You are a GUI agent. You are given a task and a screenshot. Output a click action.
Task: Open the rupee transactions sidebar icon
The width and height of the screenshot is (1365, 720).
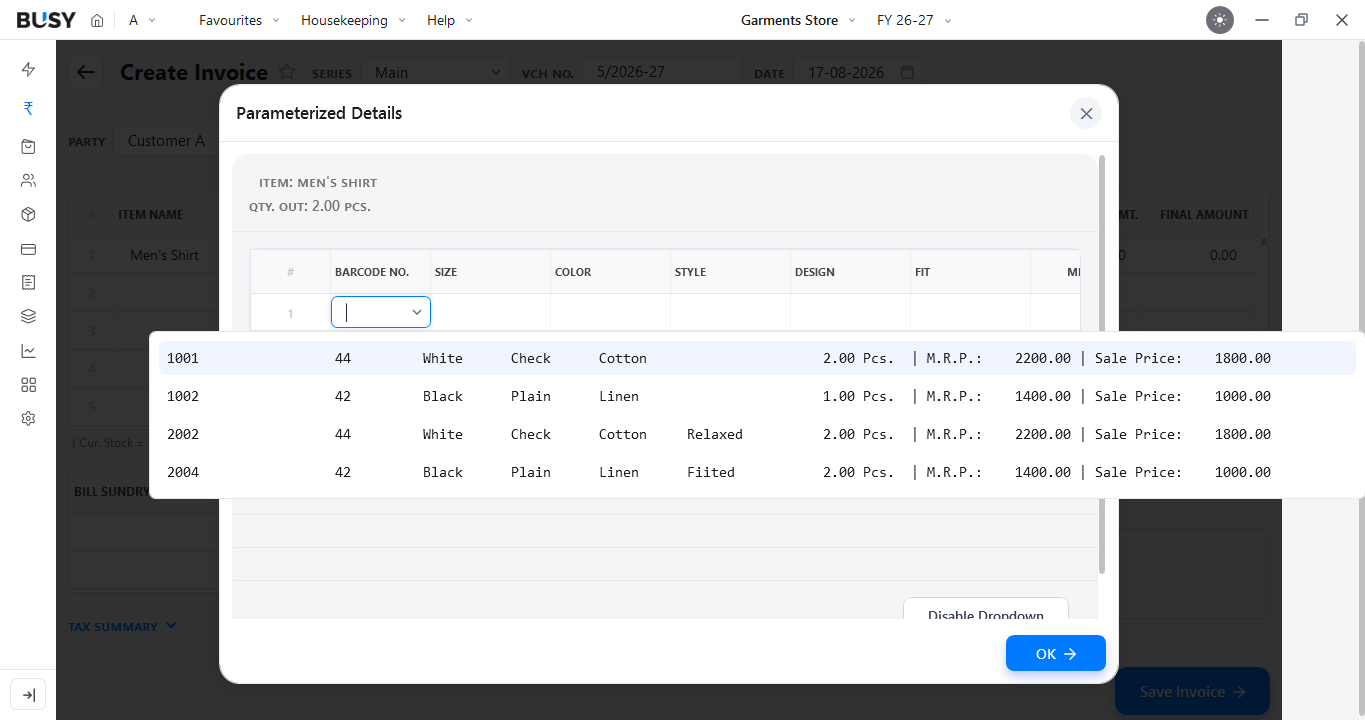point(28,108)
